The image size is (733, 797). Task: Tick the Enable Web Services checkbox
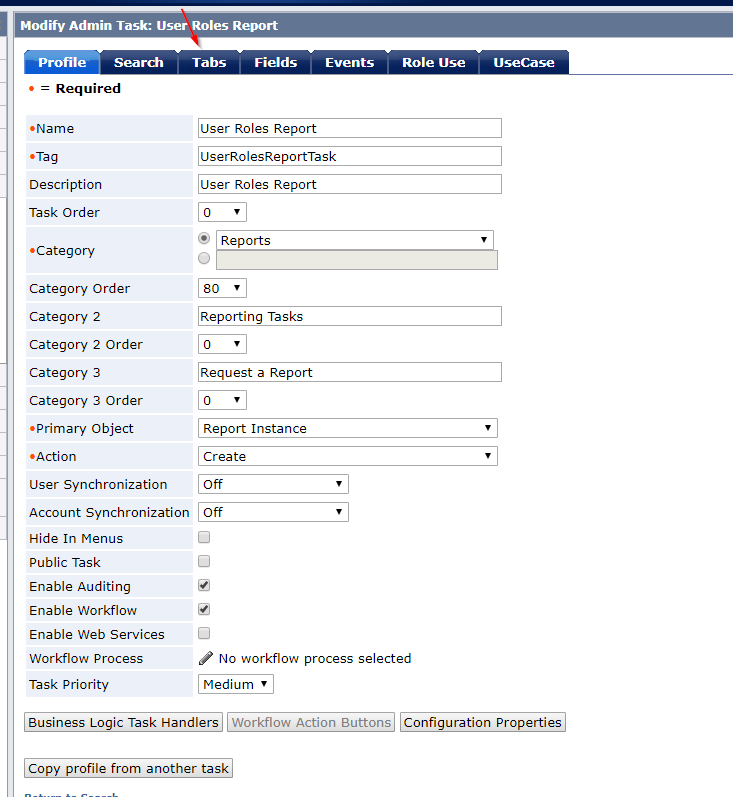pos(204,633)
